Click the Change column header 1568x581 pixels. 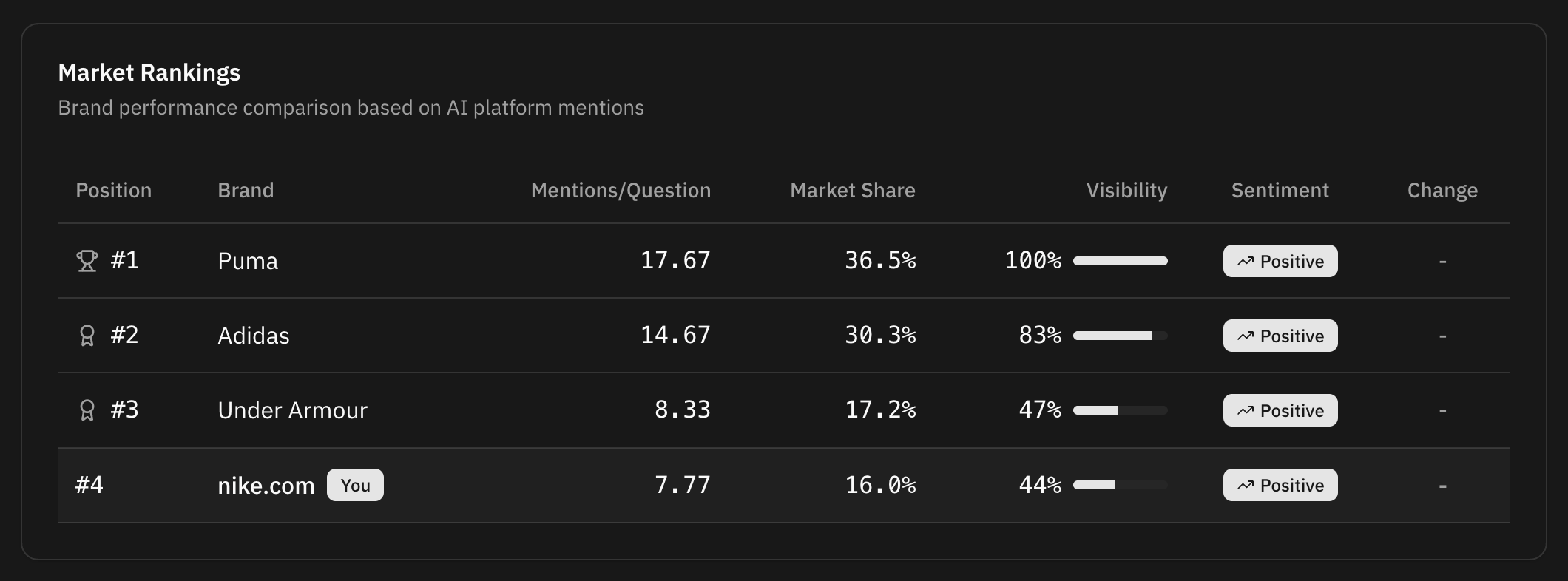pyautogui.click(x=1442, y=191)
